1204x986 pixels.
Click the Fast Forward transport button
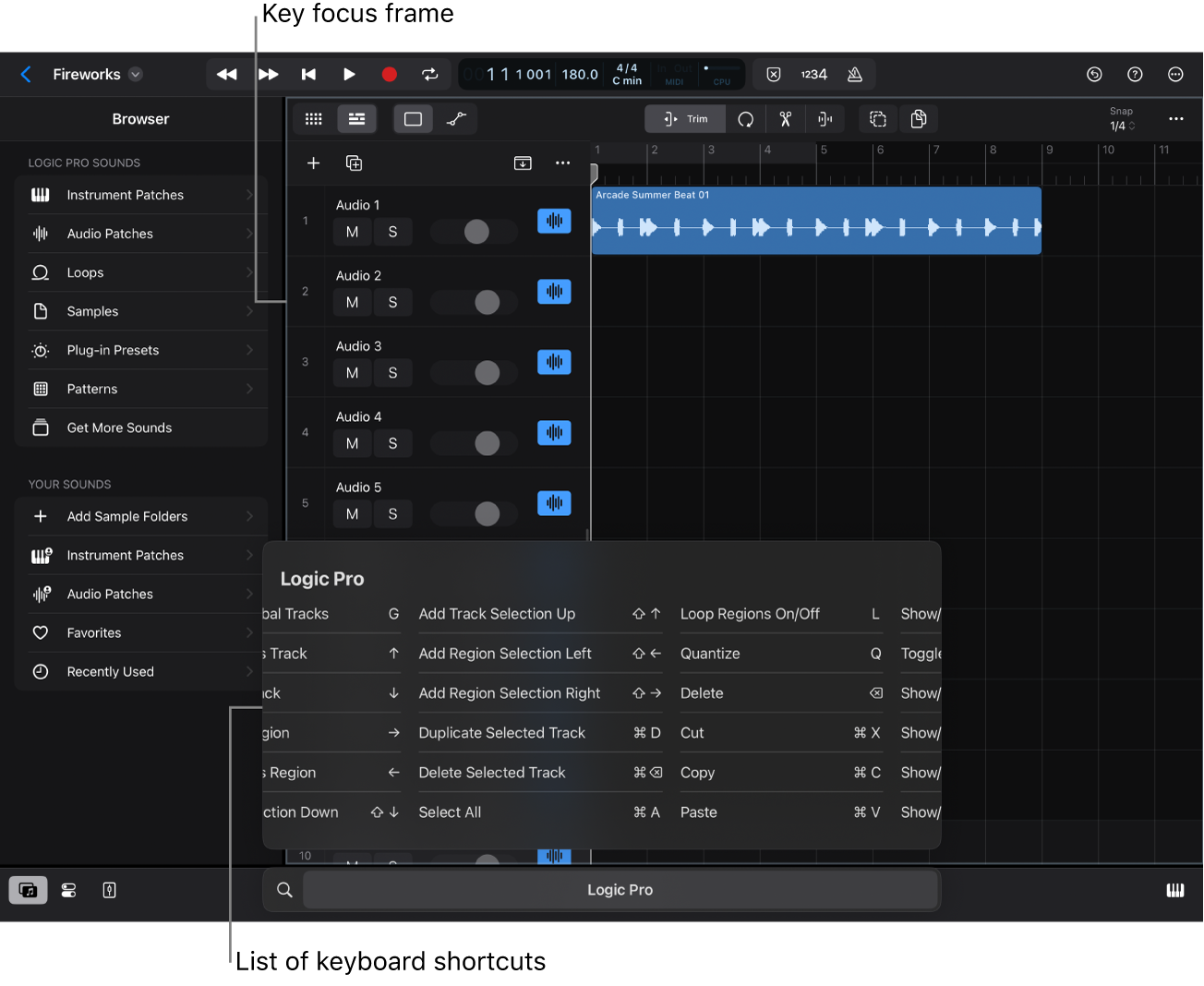269,75
